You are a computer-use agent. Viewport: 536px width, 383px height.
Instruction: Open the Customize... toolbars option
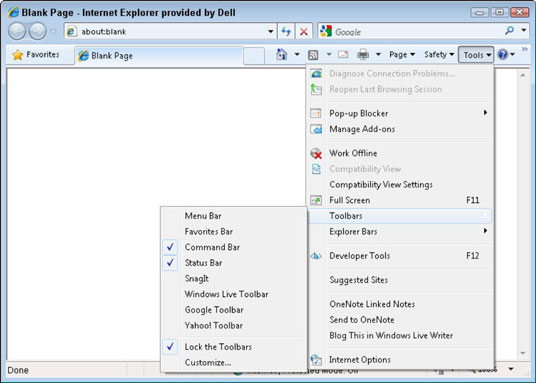coord(234,363)
